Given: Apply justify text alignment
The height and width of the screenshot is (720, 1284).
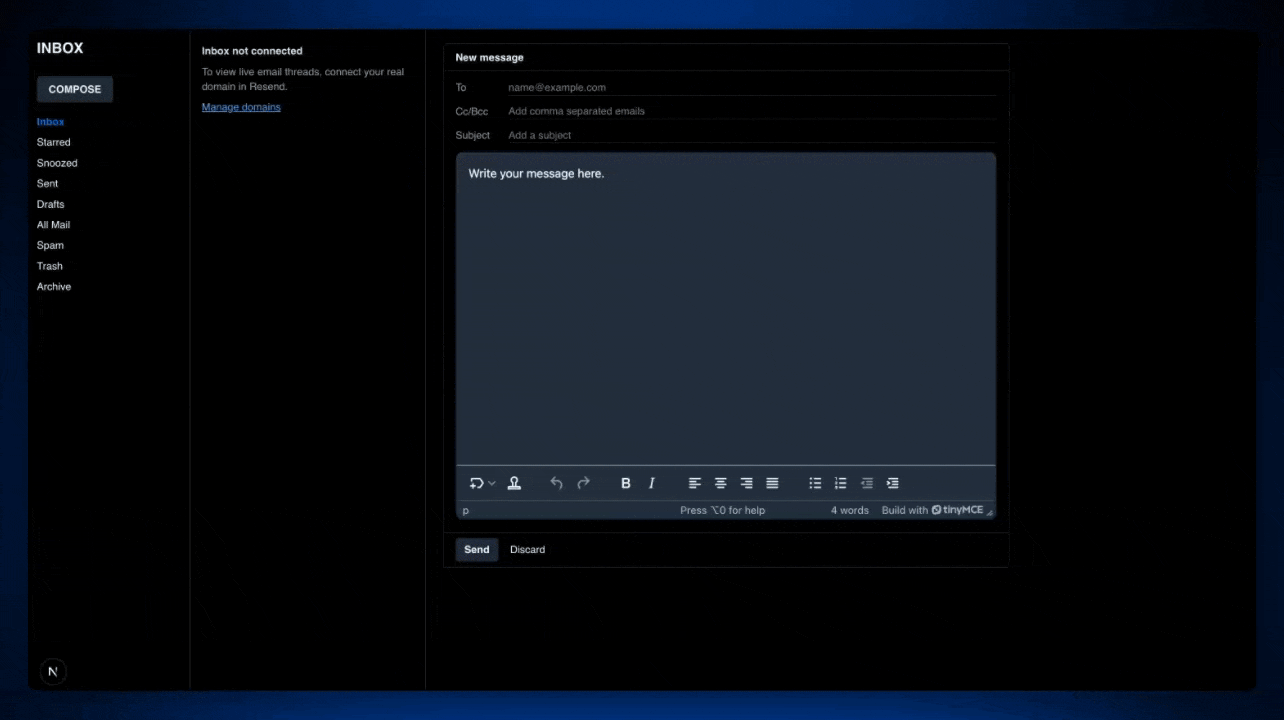Looking at the screenshot, I should 773,483.
